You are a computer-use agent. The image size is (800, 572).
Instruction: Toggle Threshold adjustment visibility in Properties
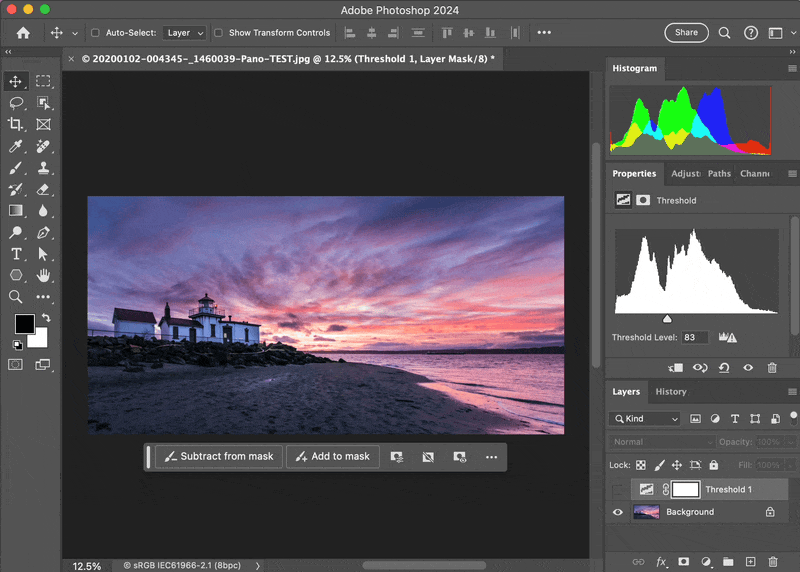[x=748, y=368]
